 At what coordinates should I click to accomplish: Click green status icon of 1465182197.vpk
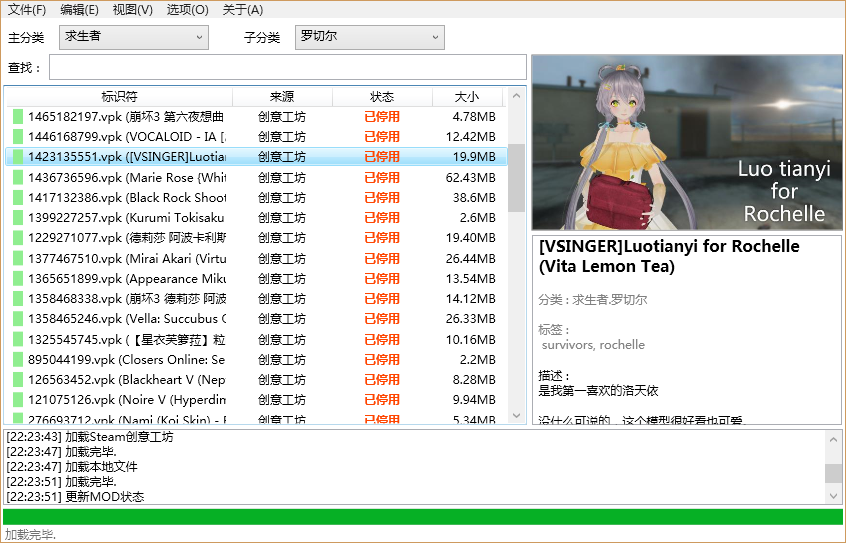[18, 117]
